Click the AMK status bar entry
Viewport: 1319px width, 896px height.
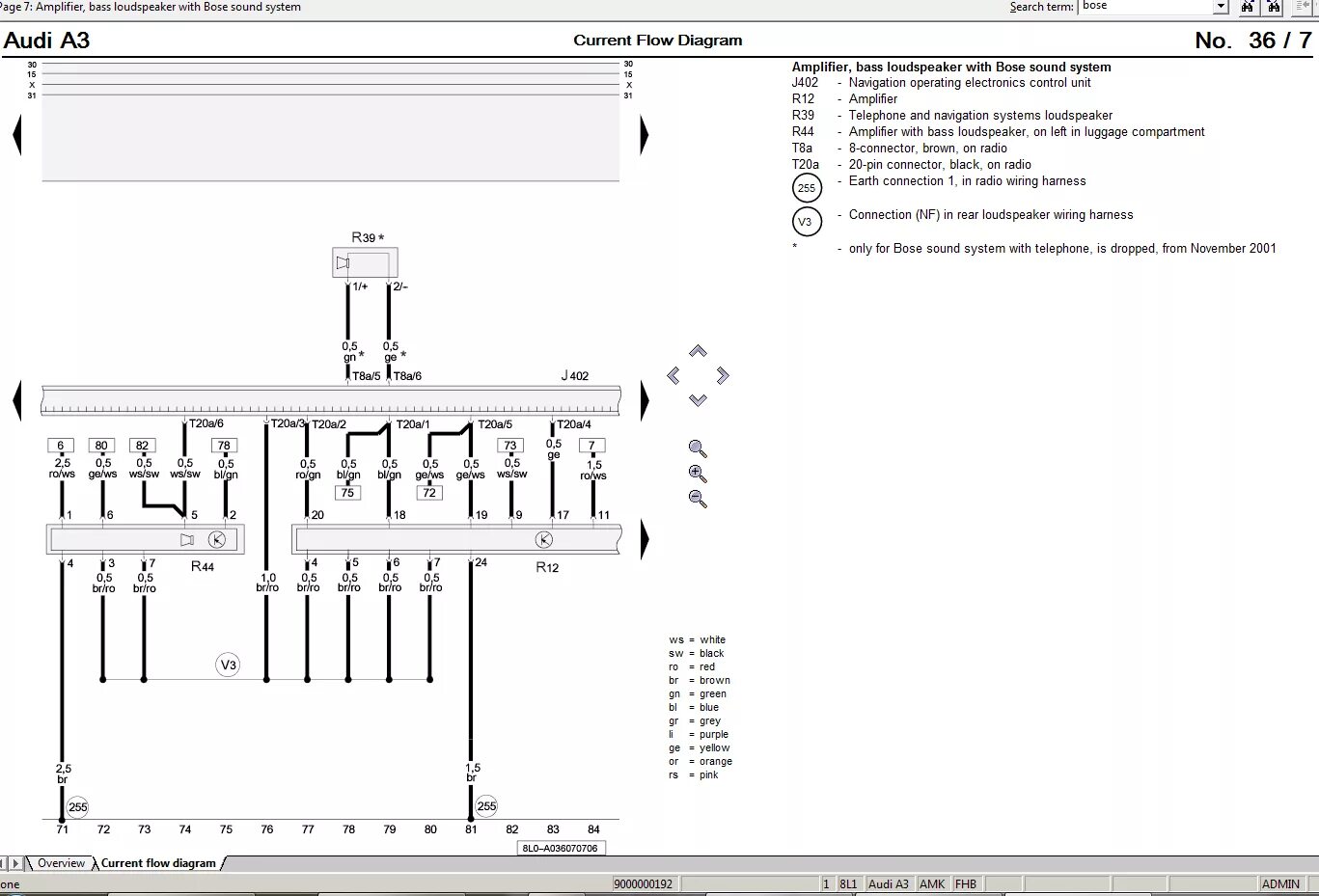tap(932, 883)
